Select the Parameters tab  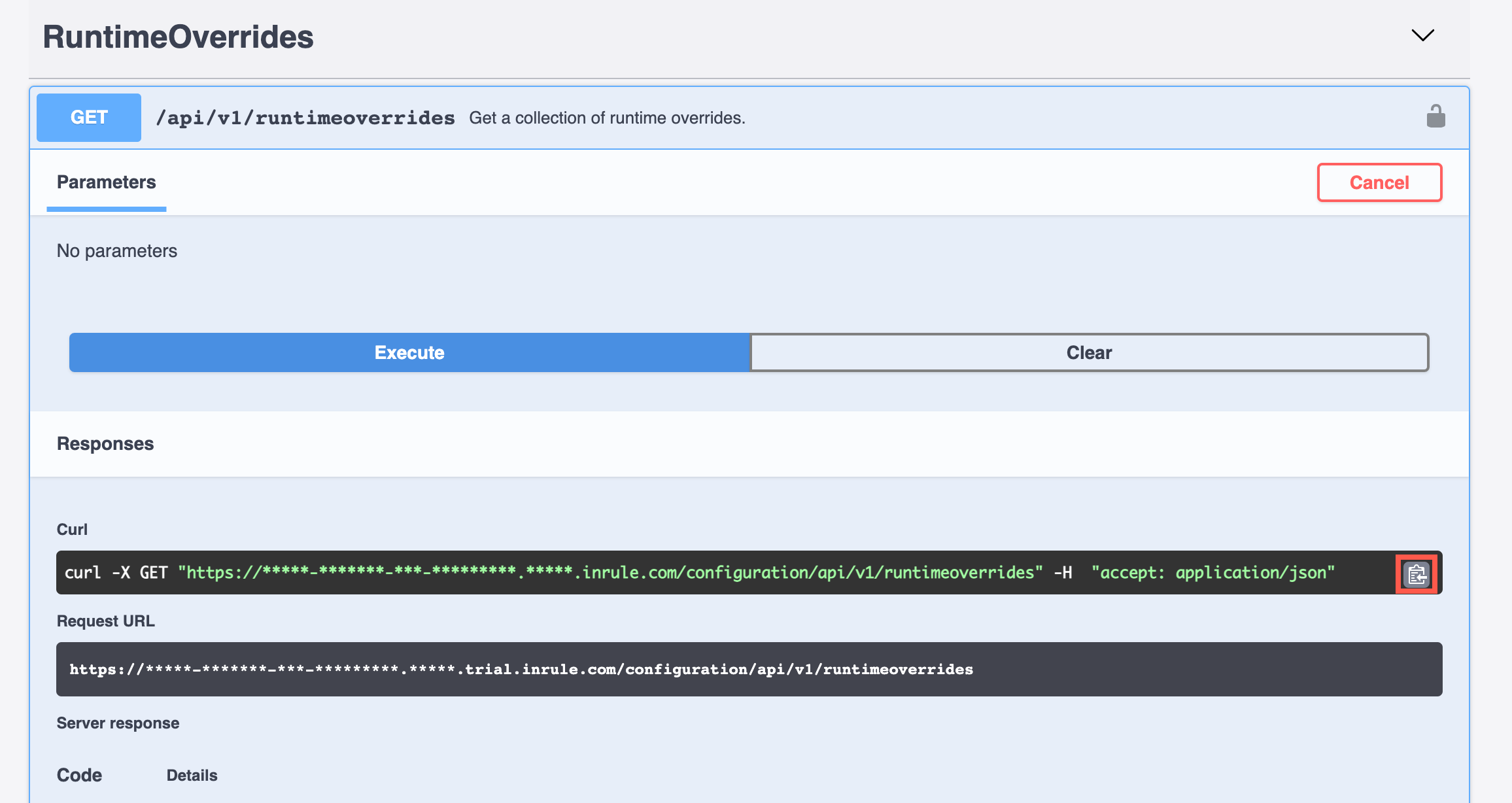point(107,182)
